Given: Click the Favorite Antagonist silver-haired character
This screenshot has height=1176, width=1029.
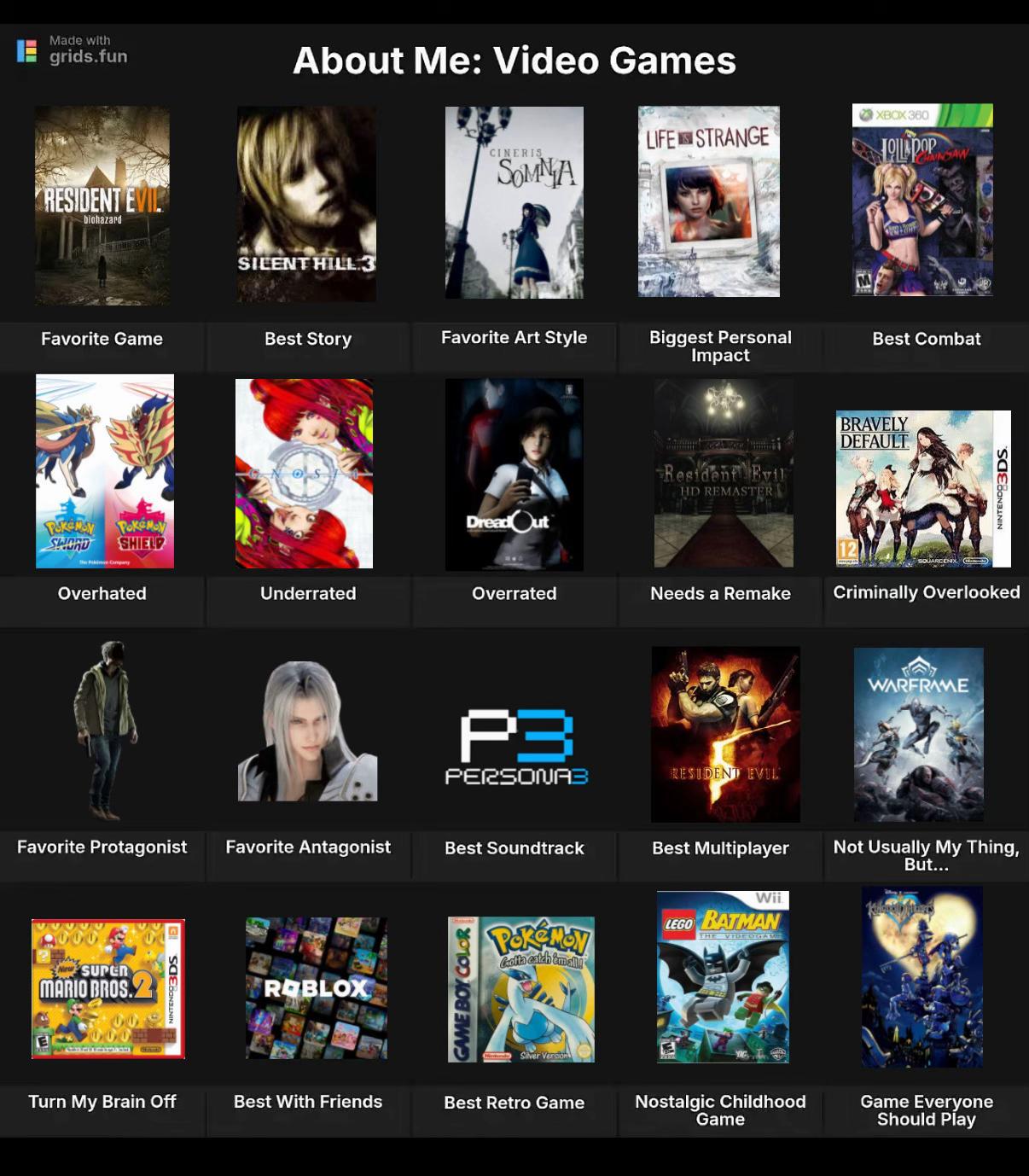Looking at the screenshot, I should (x=307, y=731).
